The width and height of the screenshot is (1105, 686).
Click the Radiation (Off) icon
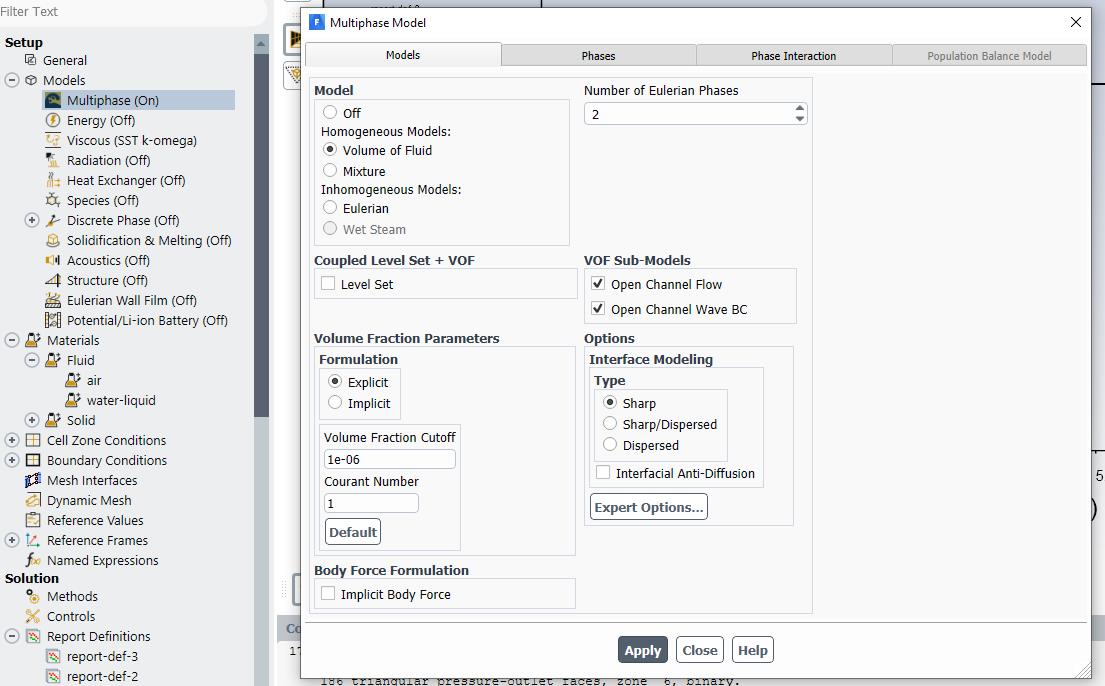coord(53,160)
